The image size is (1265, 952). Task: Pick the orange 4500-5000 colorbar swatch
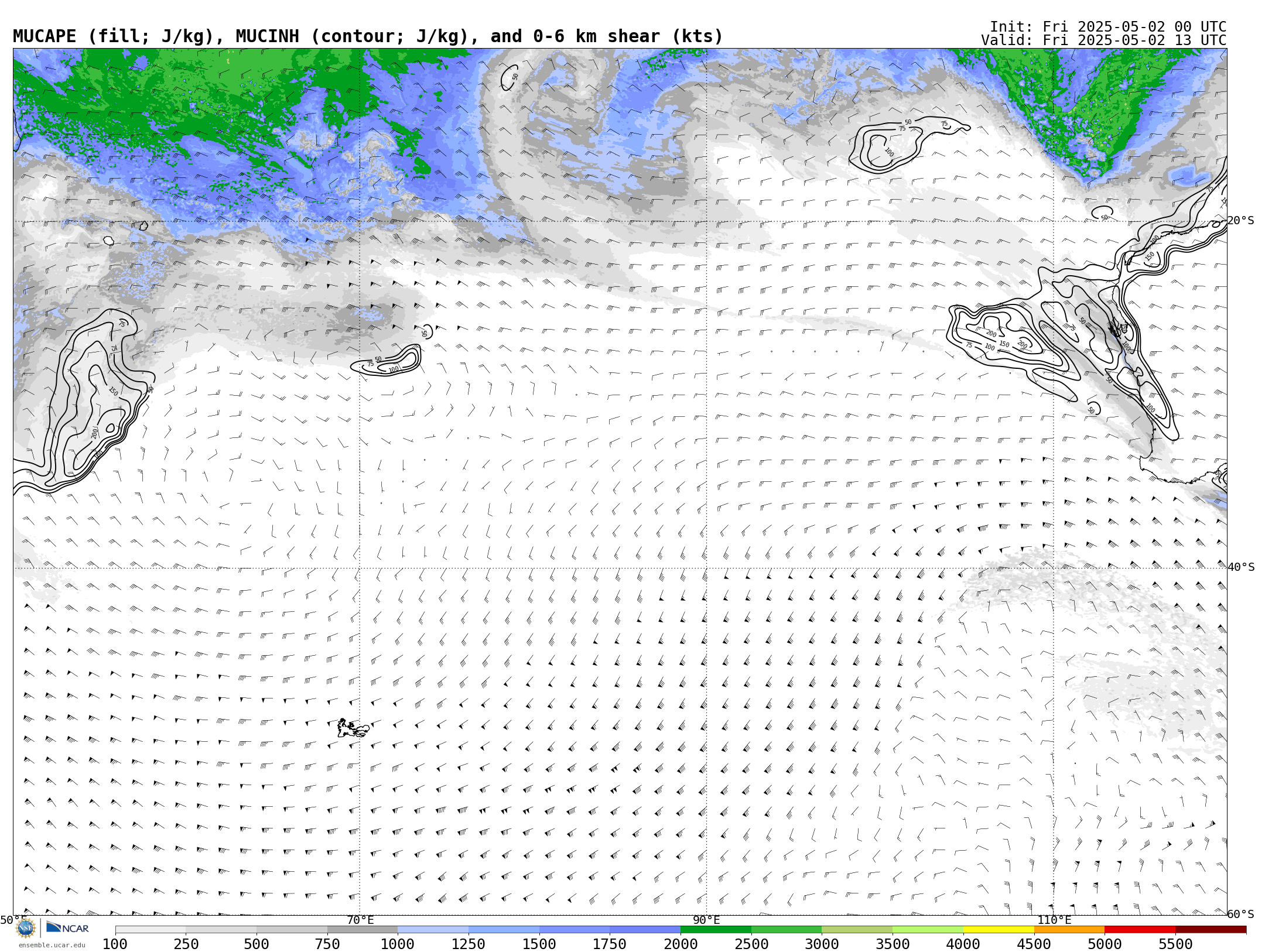pos(1069,930)
